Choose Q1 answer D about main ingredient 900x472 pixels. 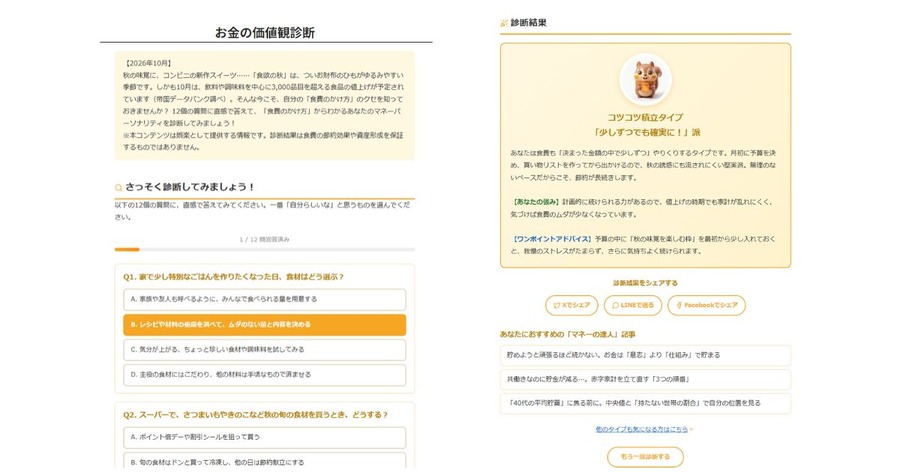(265, 374)
